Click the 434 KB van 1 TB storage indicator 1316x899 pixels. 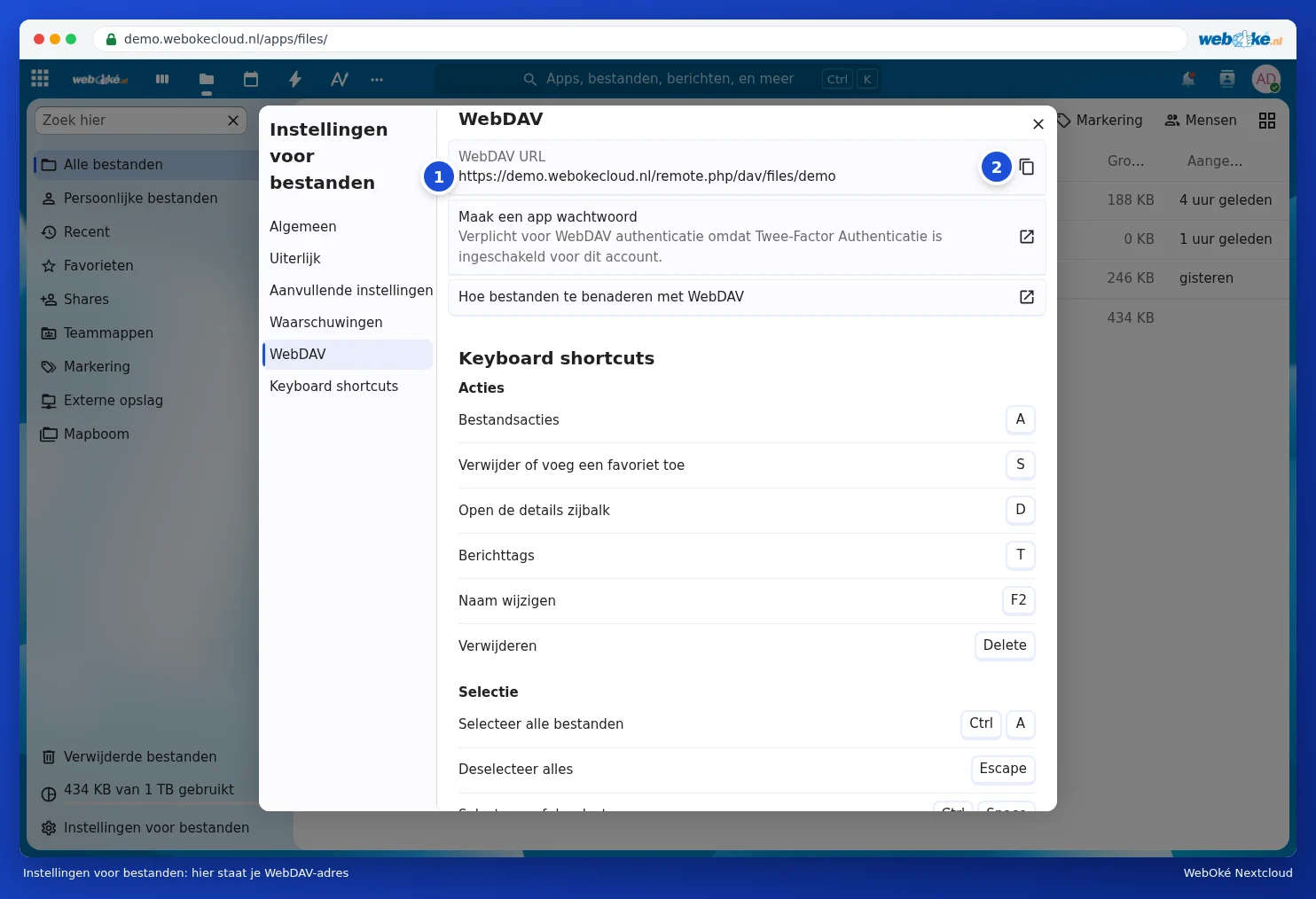145,792
